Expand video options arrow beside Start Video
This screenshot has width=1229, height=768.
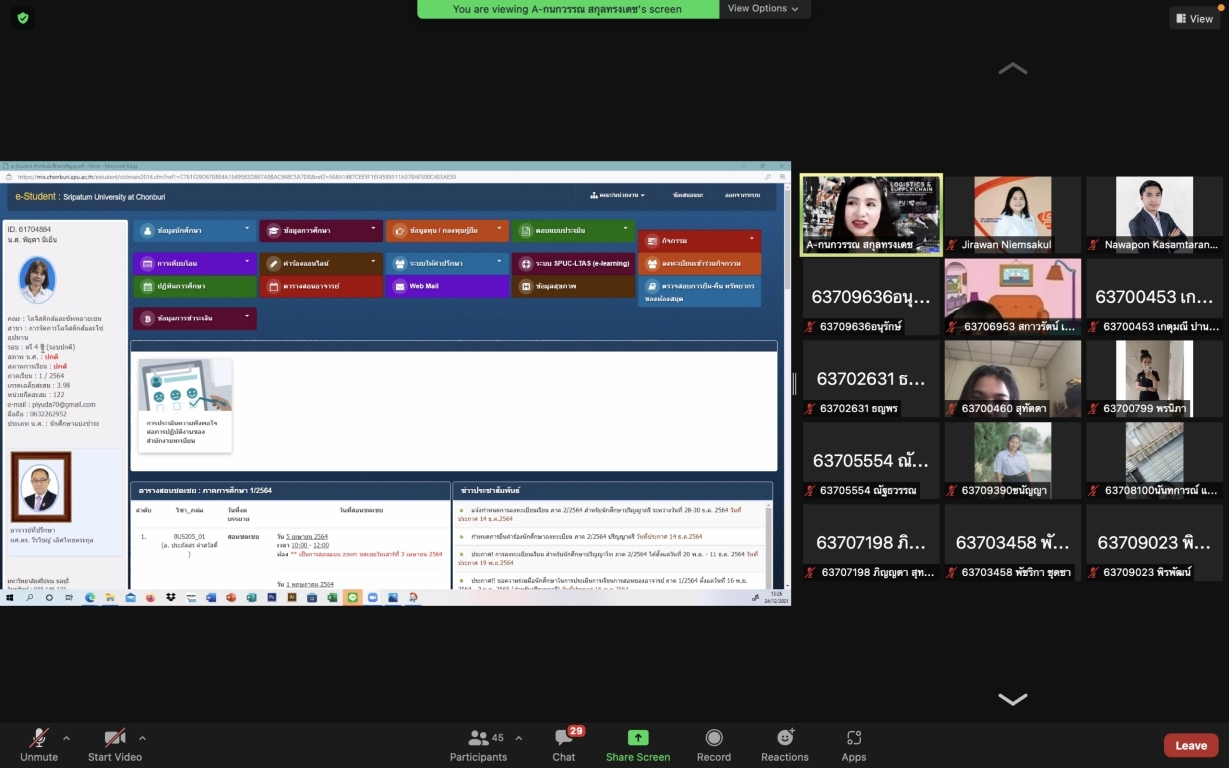click(x=142, y=739)
